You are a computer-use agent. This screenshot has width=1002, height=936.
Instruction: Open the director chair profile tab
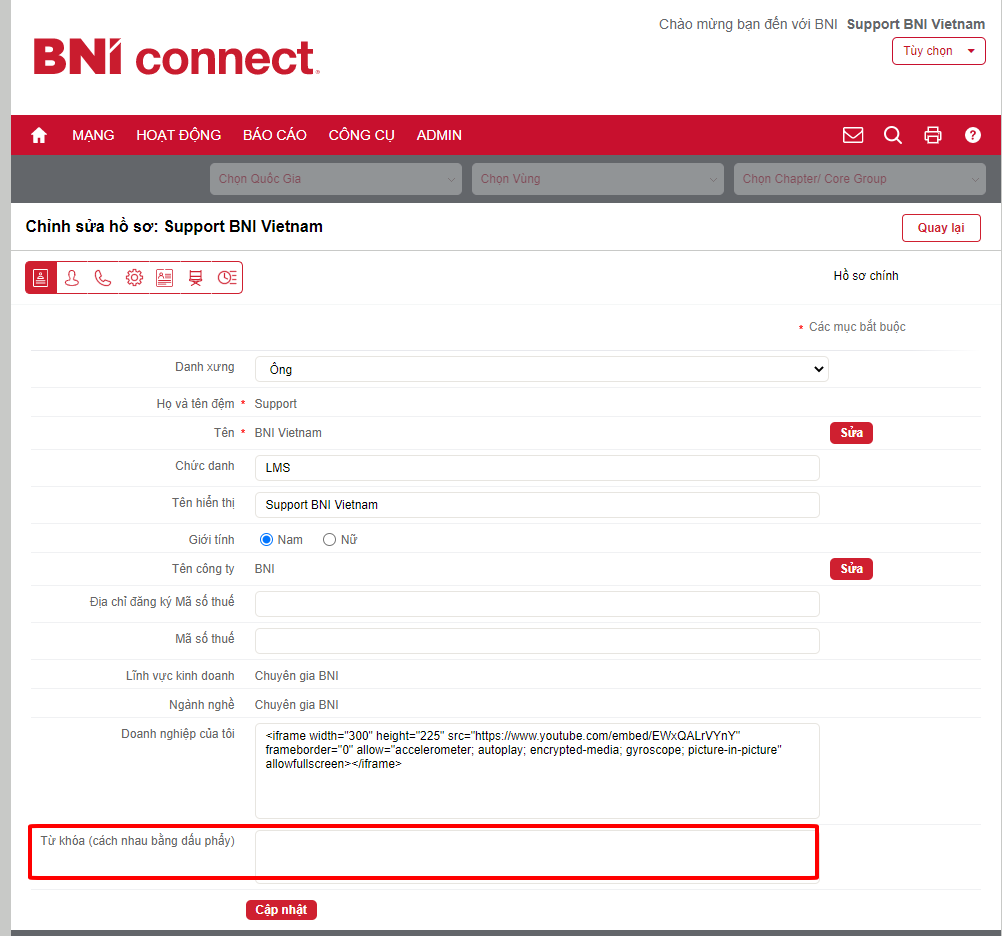tap(196, 278)
